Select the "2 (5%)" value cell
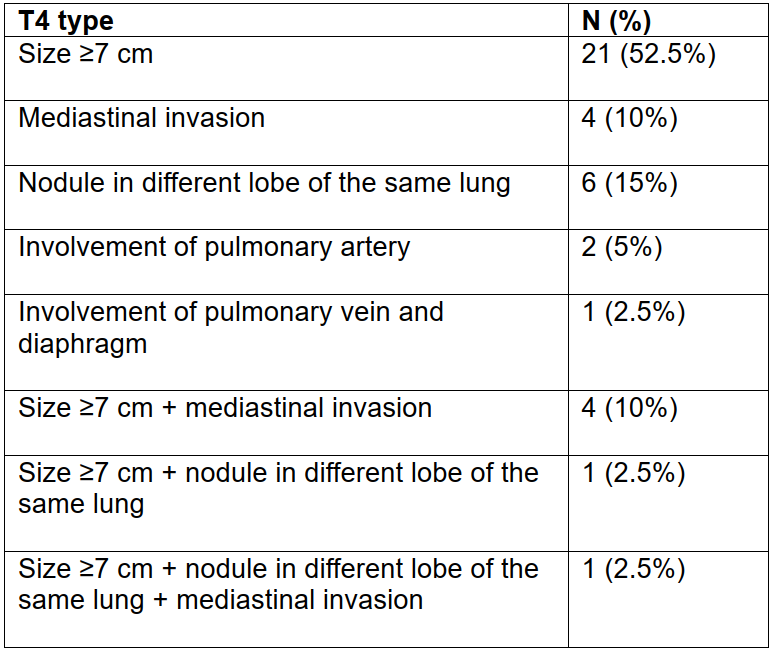776x653 pixels. pos(622,248)
